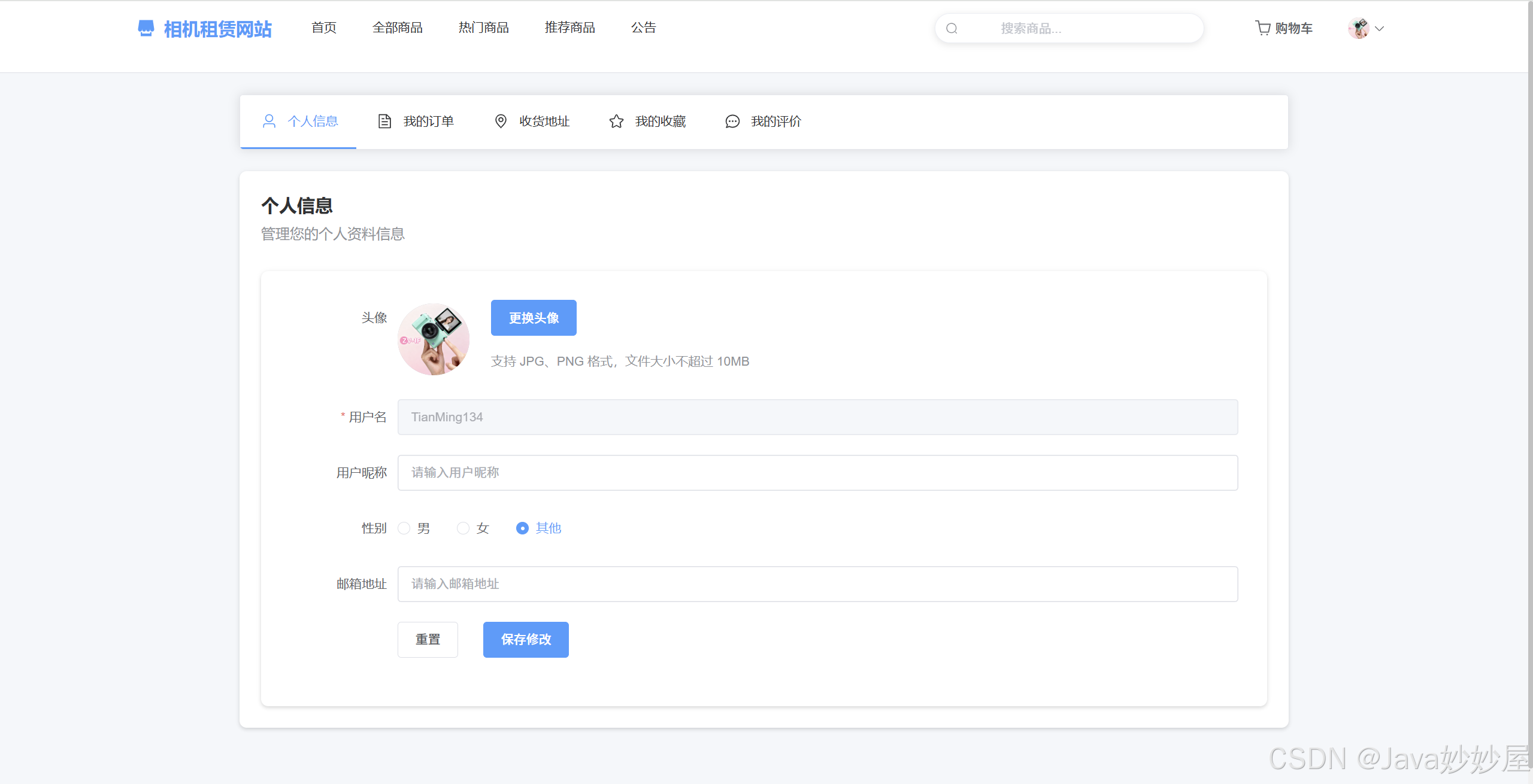Image resolution: width=1533 pixels, height=784 pixels.
Task: Switch to the 个人信息 tab
Action: pos(298,121)
